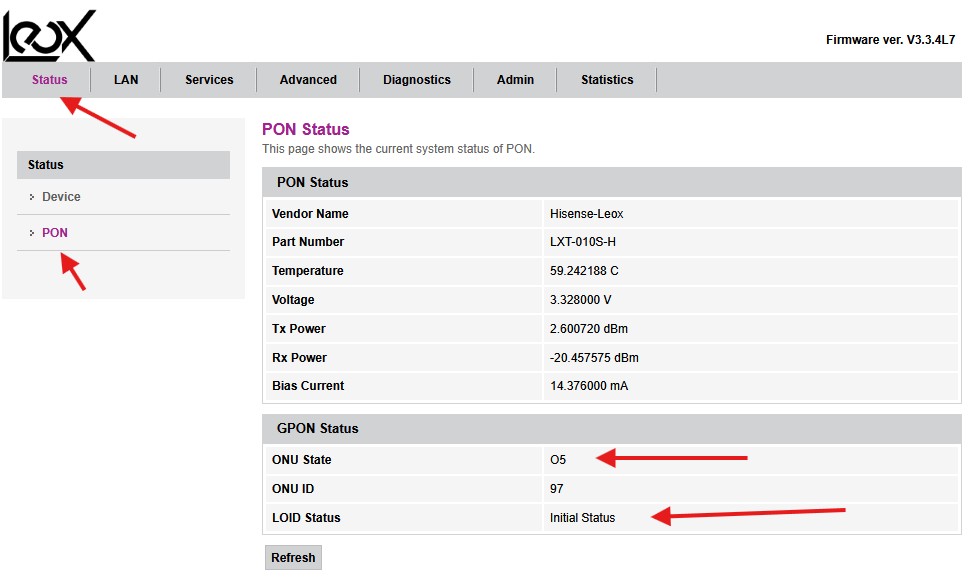Viewport: 969px width, 579px height.
Task: Click the Status sidebar section header
Action: click(x=46, y=165)
